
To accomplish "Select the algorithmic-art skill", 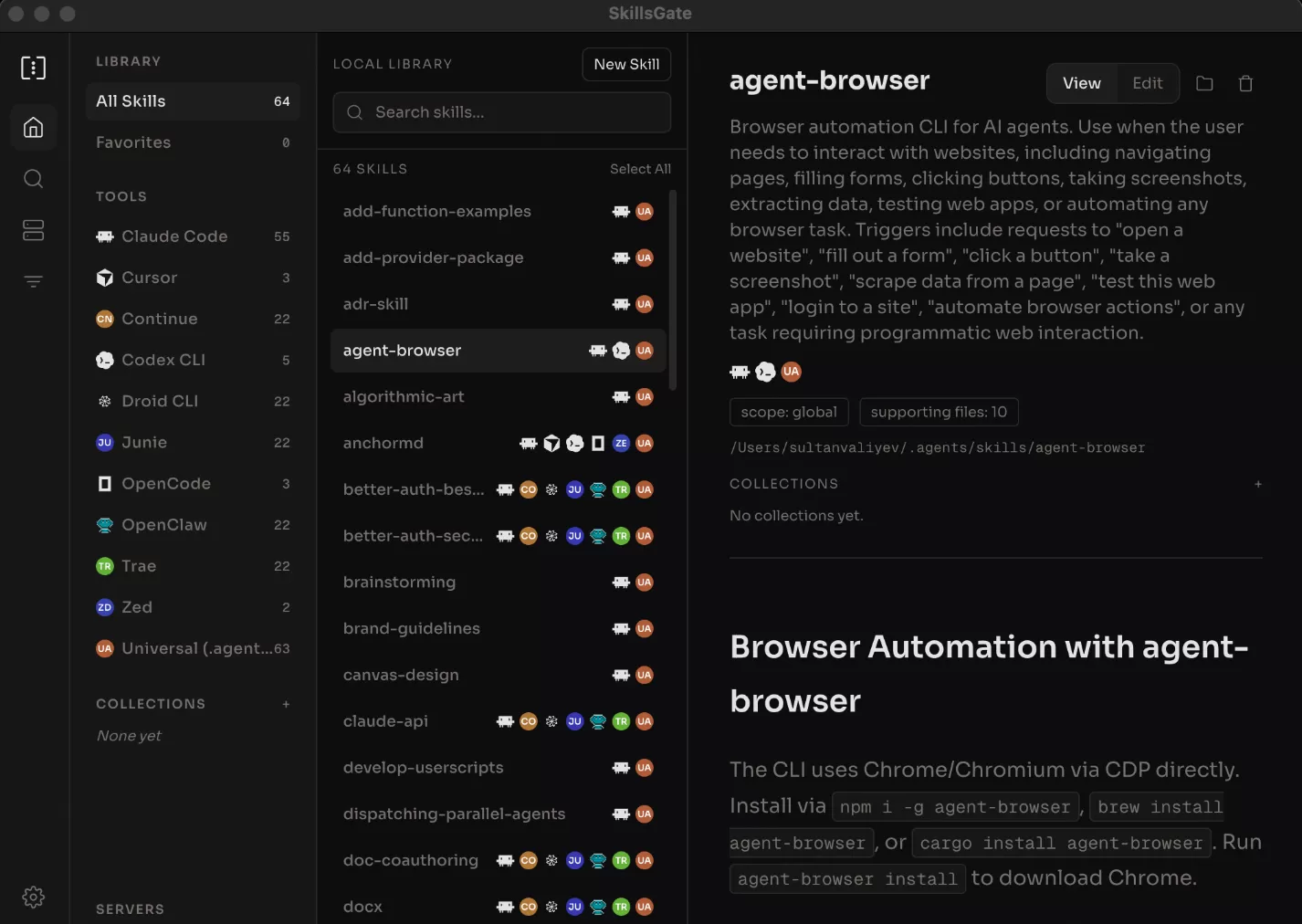I will [499, 397].
